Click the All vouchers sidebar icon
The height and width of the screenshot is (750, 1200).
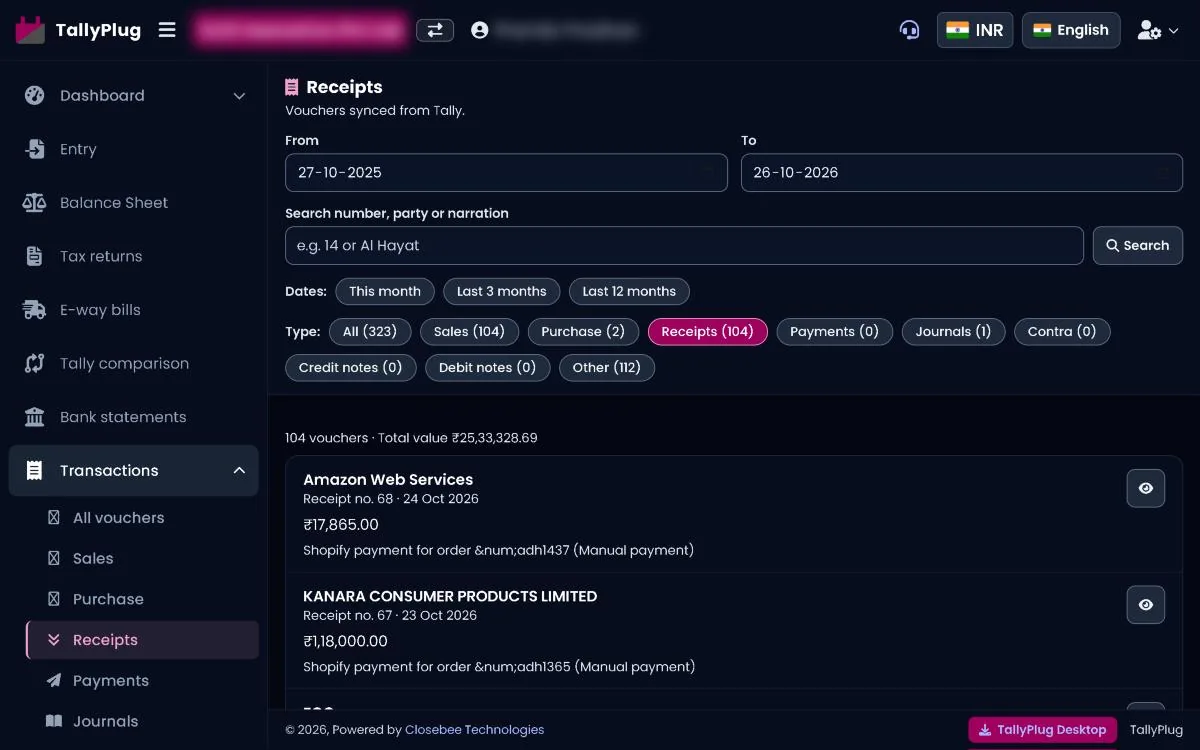pyautogui.click(x=54, y=518)
